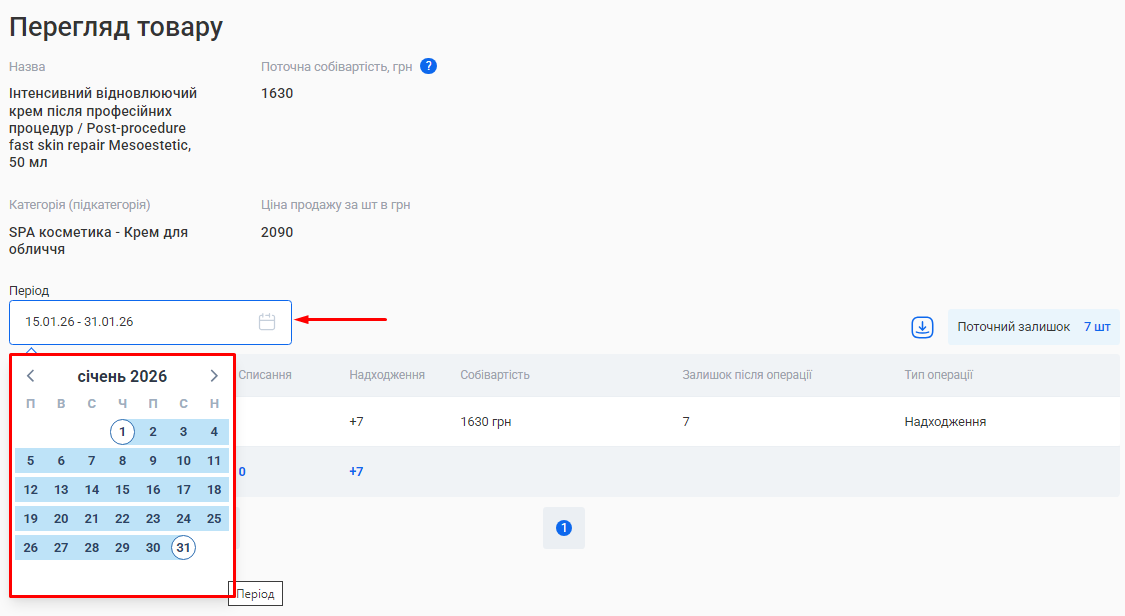Open the січень 2026 month selector header
Image resolution: width=1125 pixels, height=616 pixels.
coord(122,376)
